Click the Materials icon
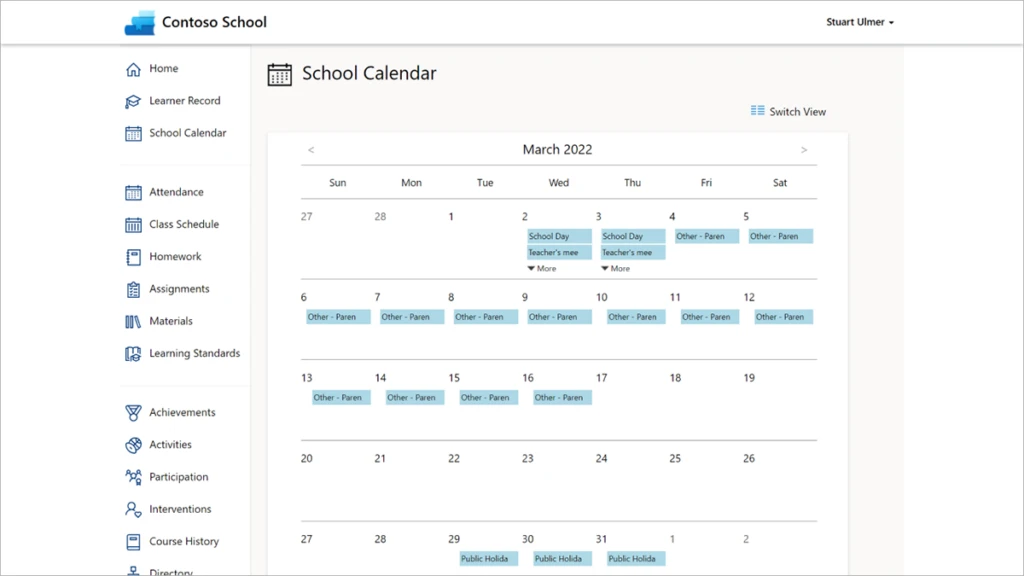 [133, 321]
